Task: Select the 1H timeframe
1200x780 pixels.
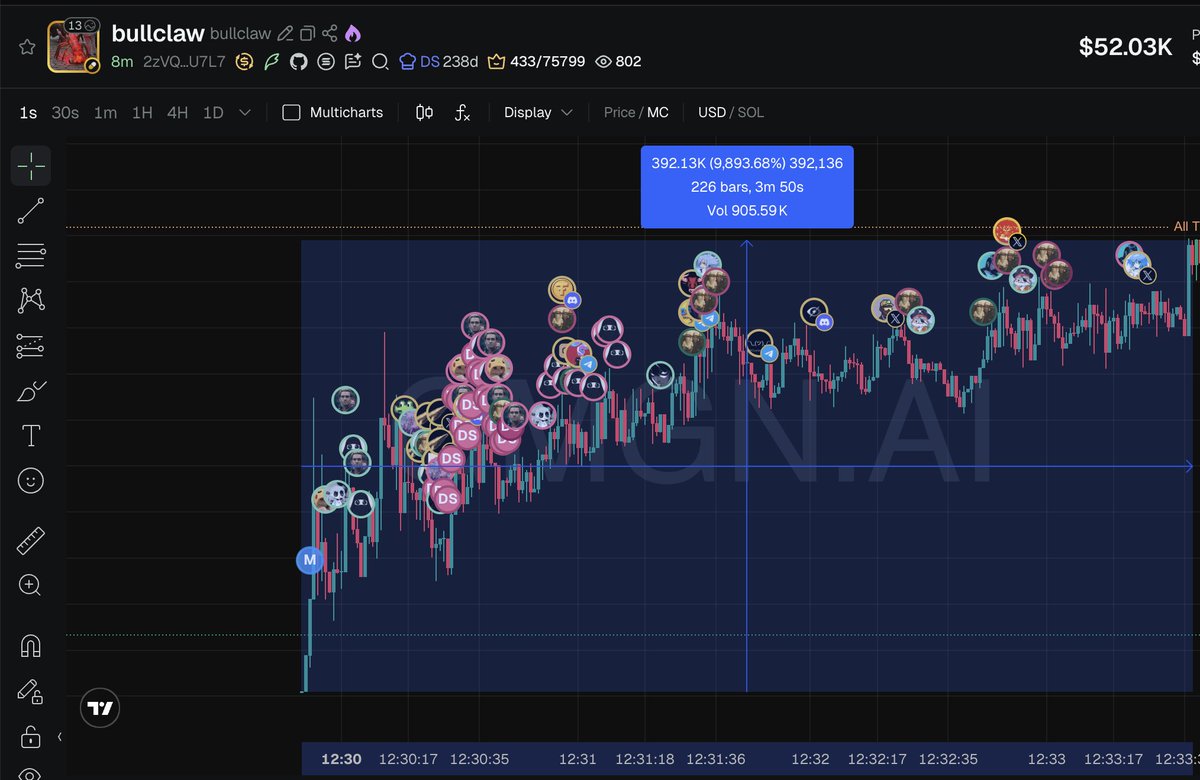Action: [141, 113]
